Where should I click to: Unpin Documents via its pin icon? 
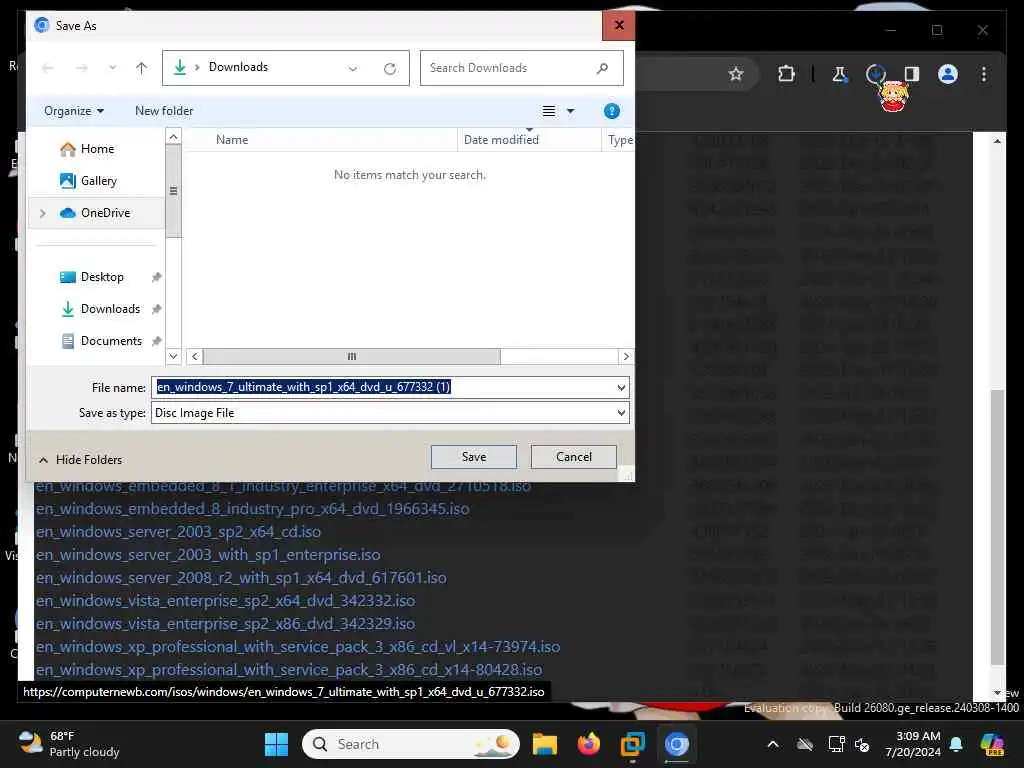[156, 341]
